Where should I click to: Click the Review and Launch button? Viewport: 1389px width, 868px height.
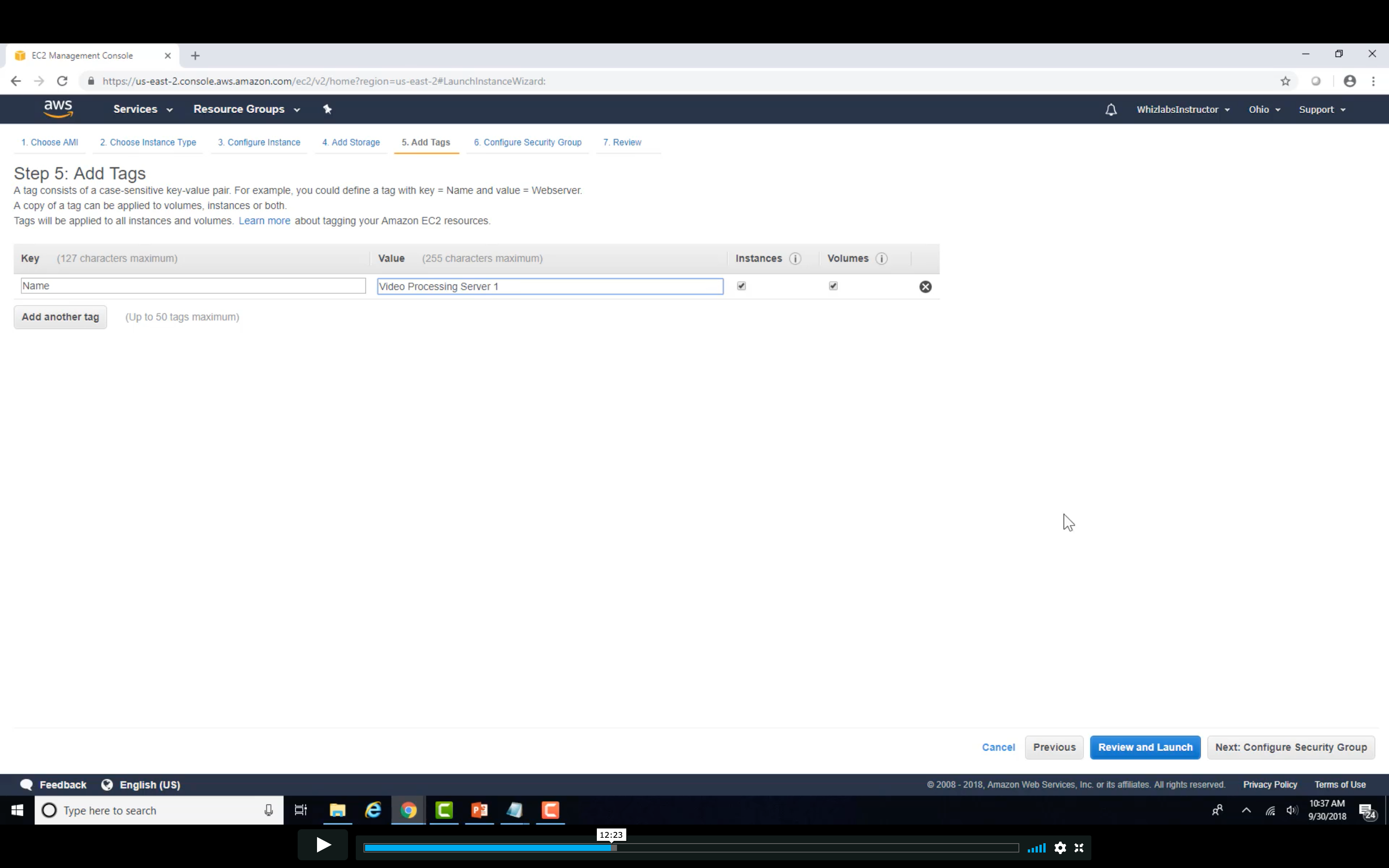[x=1144, y=747]
